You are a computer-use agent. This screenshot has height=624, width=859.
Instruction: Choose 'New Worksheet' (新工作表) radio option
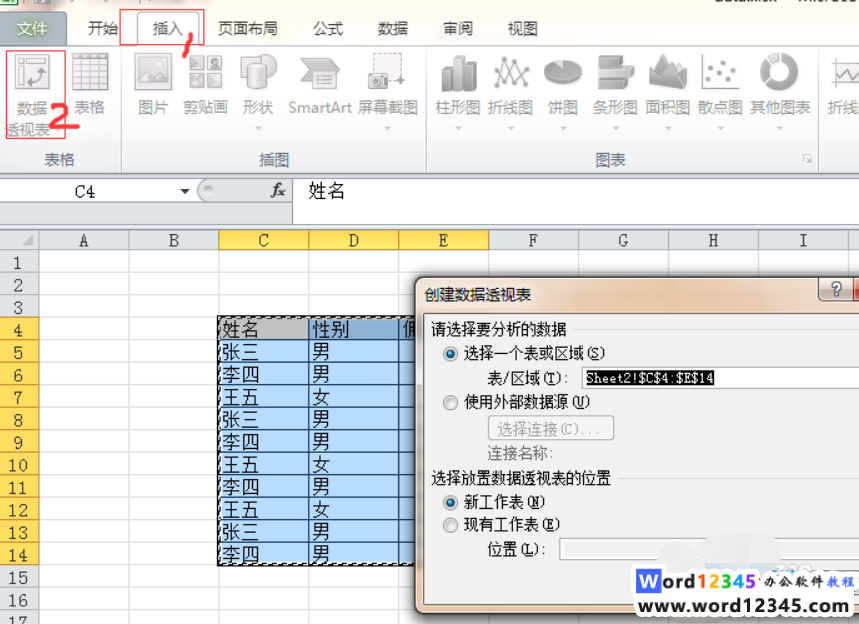point(450,502)
